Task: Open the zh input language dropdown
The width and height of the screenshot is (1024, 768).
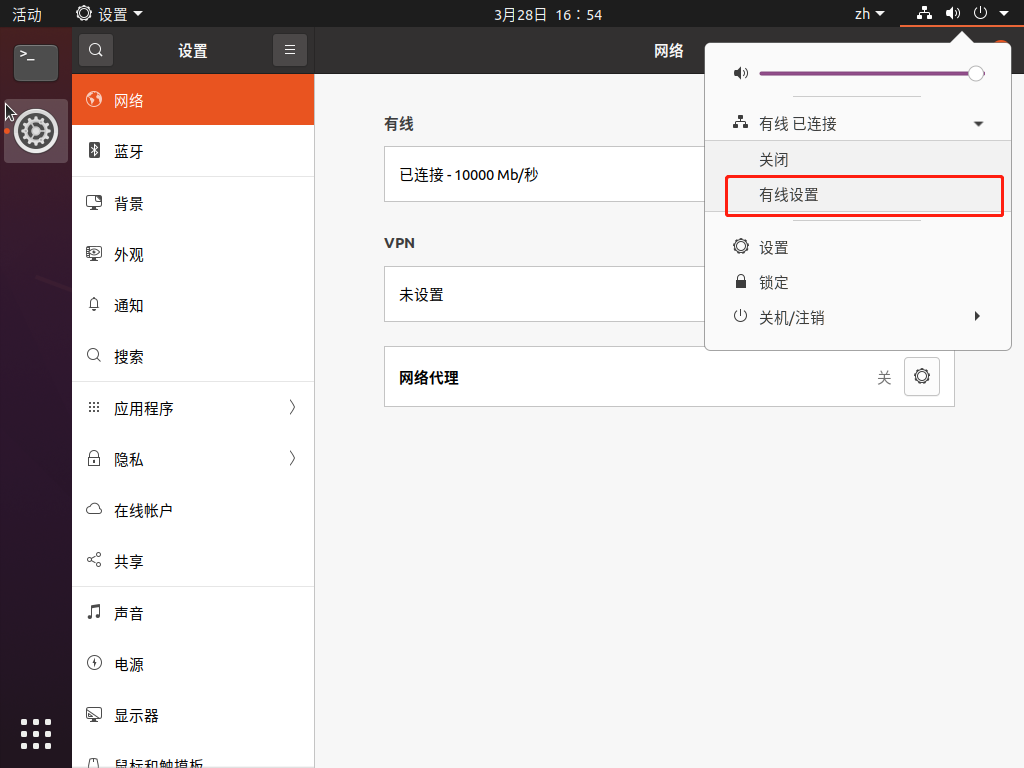Action: [869, 14]
